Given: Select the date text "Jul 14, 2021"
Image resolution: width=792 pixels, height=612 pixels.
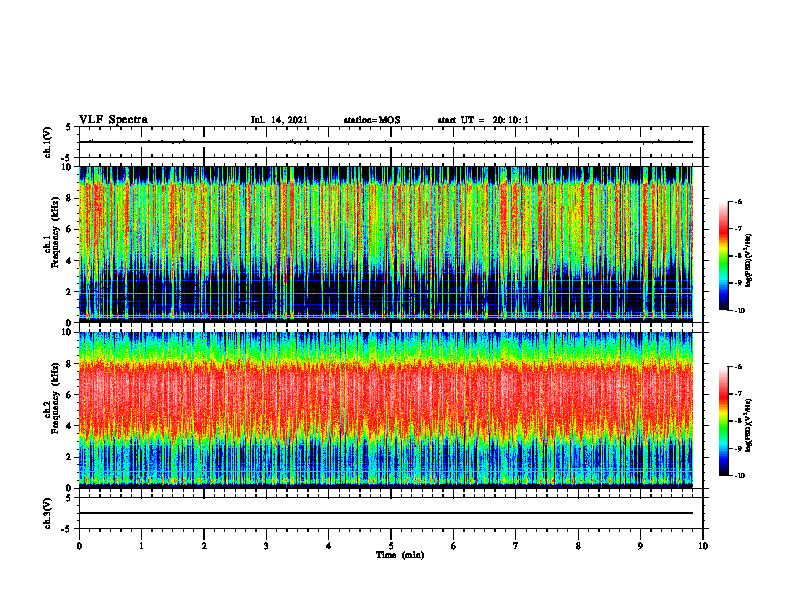Looking at the screenshot, I should (x=279, y=120).
